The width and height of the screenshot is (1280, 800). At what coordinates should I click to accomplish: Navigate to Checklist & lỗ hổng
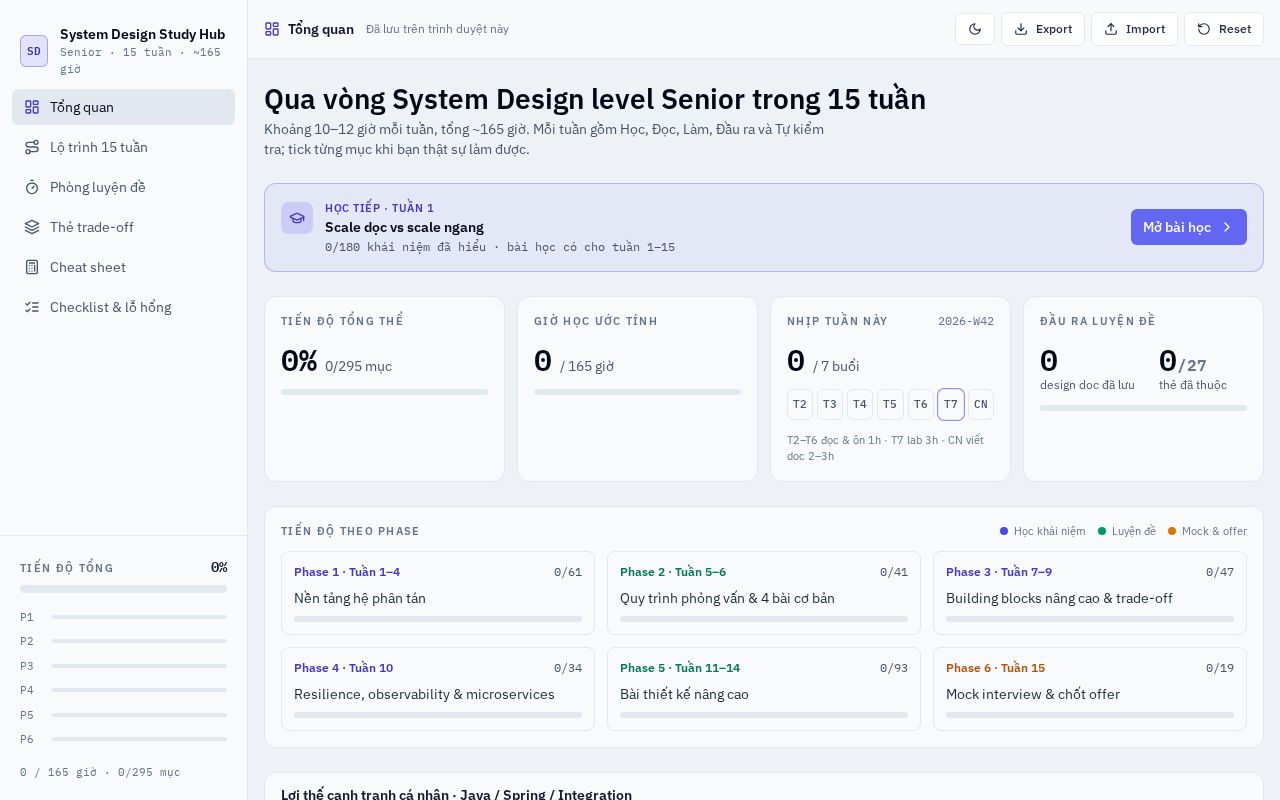pos(123,307)
